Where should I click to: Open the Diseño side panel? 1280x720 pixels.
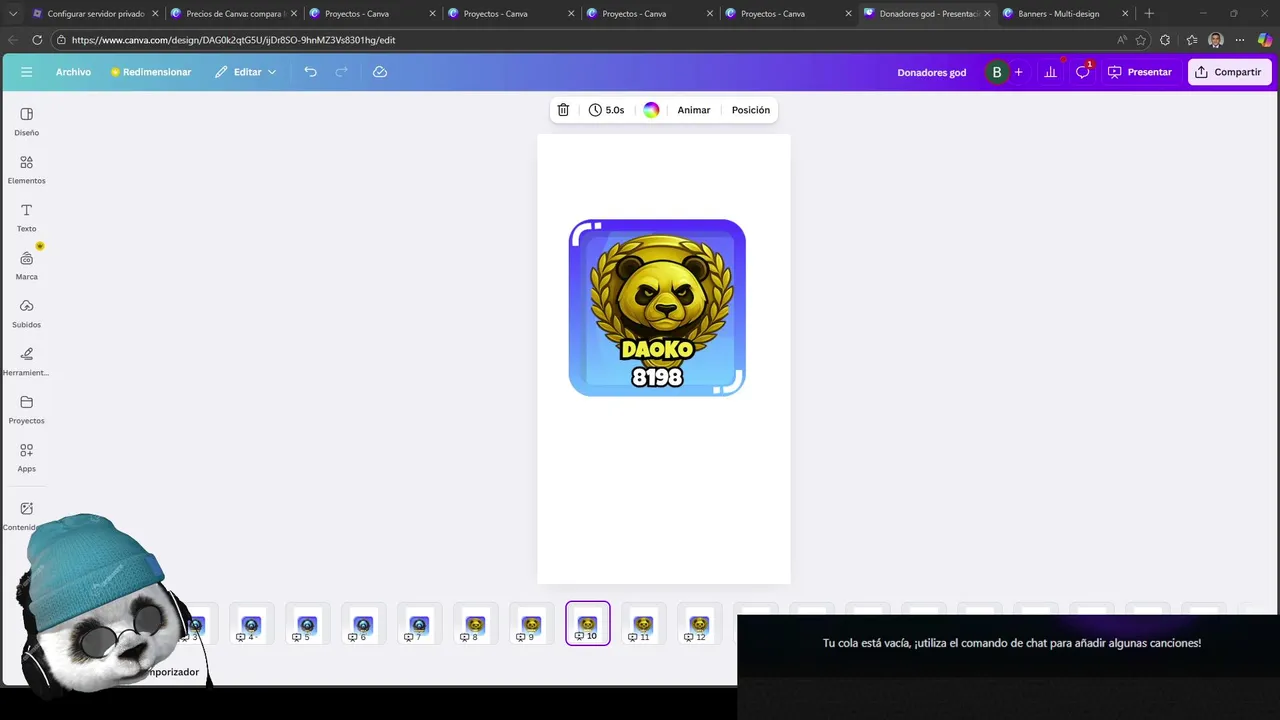[x=27, y=122]
